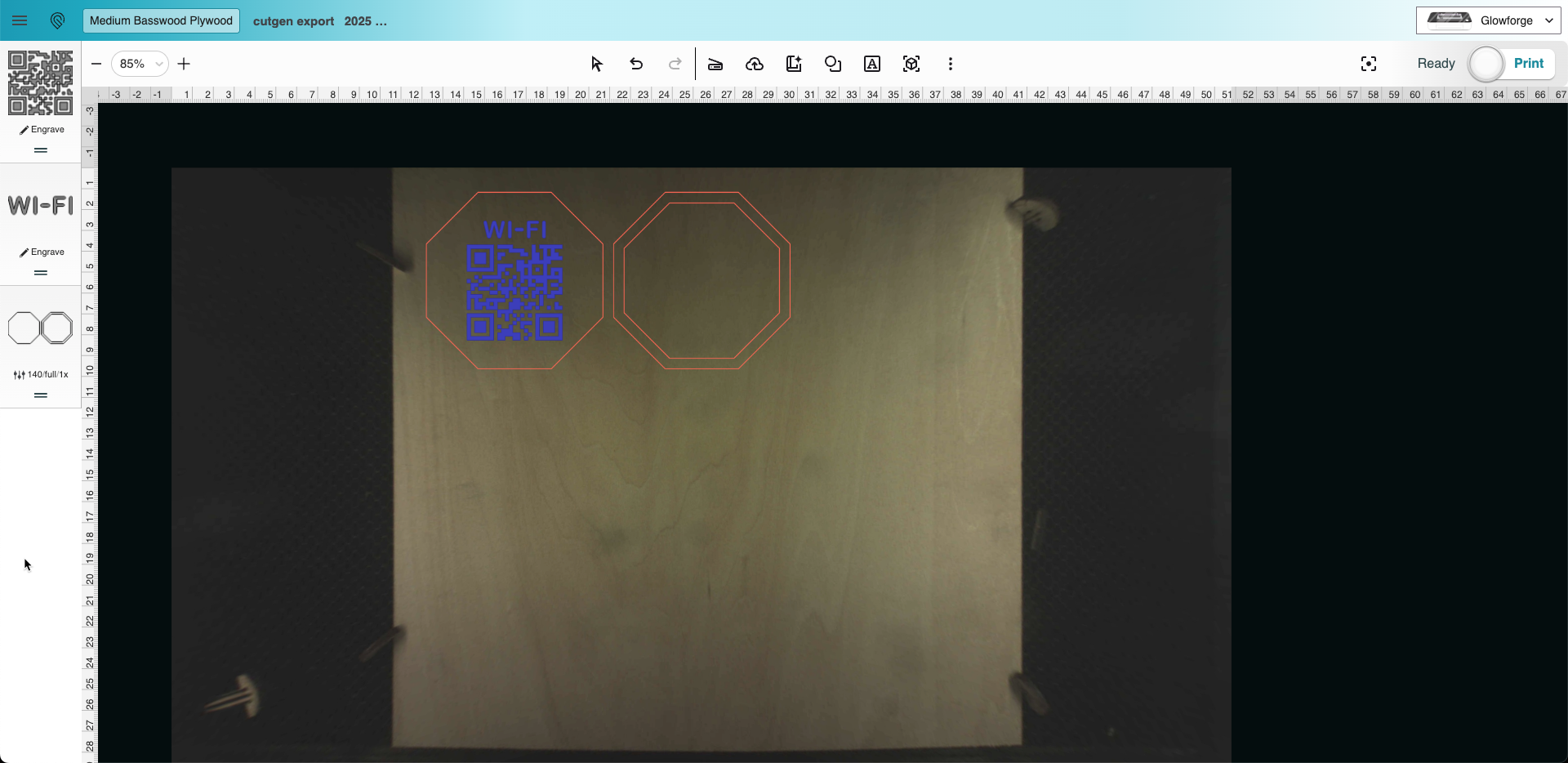Image resolution: width=1568 pixels, height=763 pixels.
Task: Click the camera focus icon near Ready
Action: tap(1369, 64)
